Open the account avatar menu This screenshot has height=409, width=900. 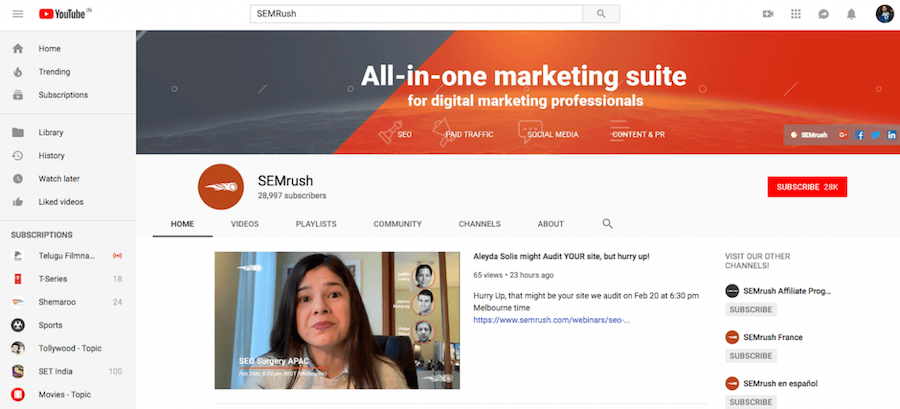pos(885,14)
